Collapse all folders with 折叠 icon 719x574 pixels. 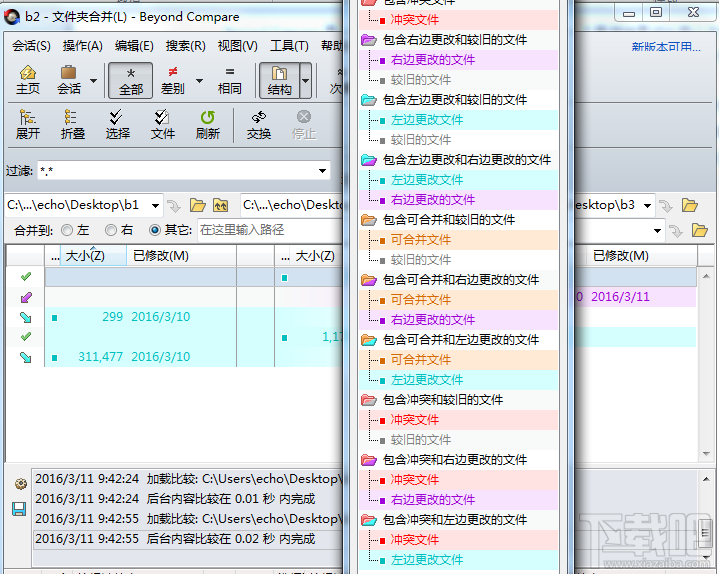pyautogui.click(x=72, y=124)
